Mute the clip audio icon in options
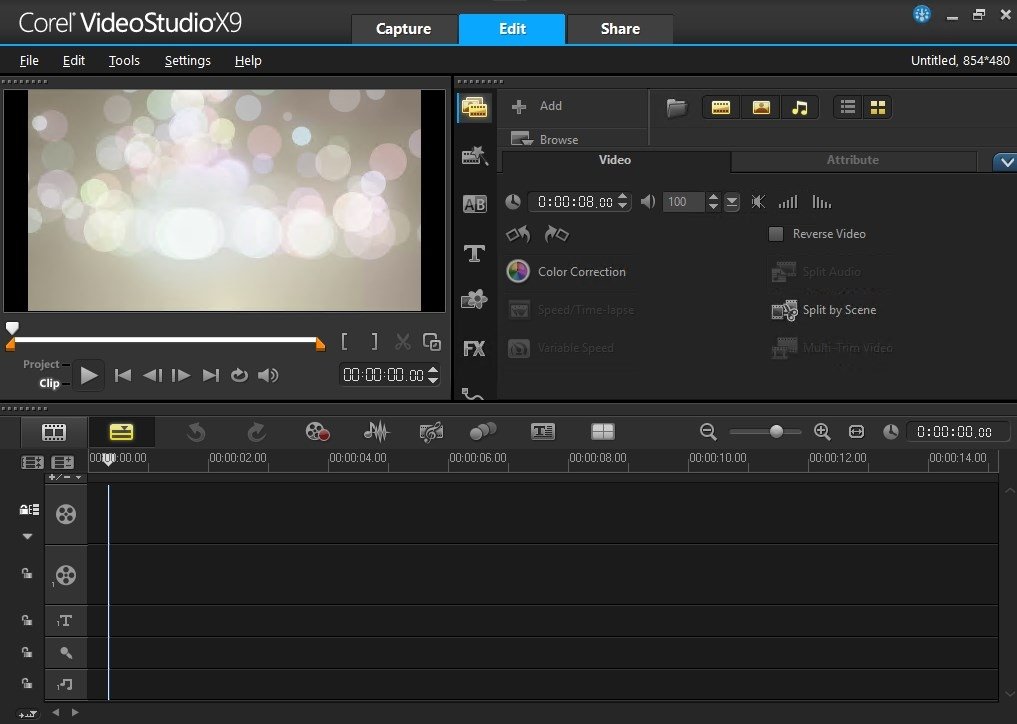Viewport: 1017px width, 724px height. (x=758, y=202)
